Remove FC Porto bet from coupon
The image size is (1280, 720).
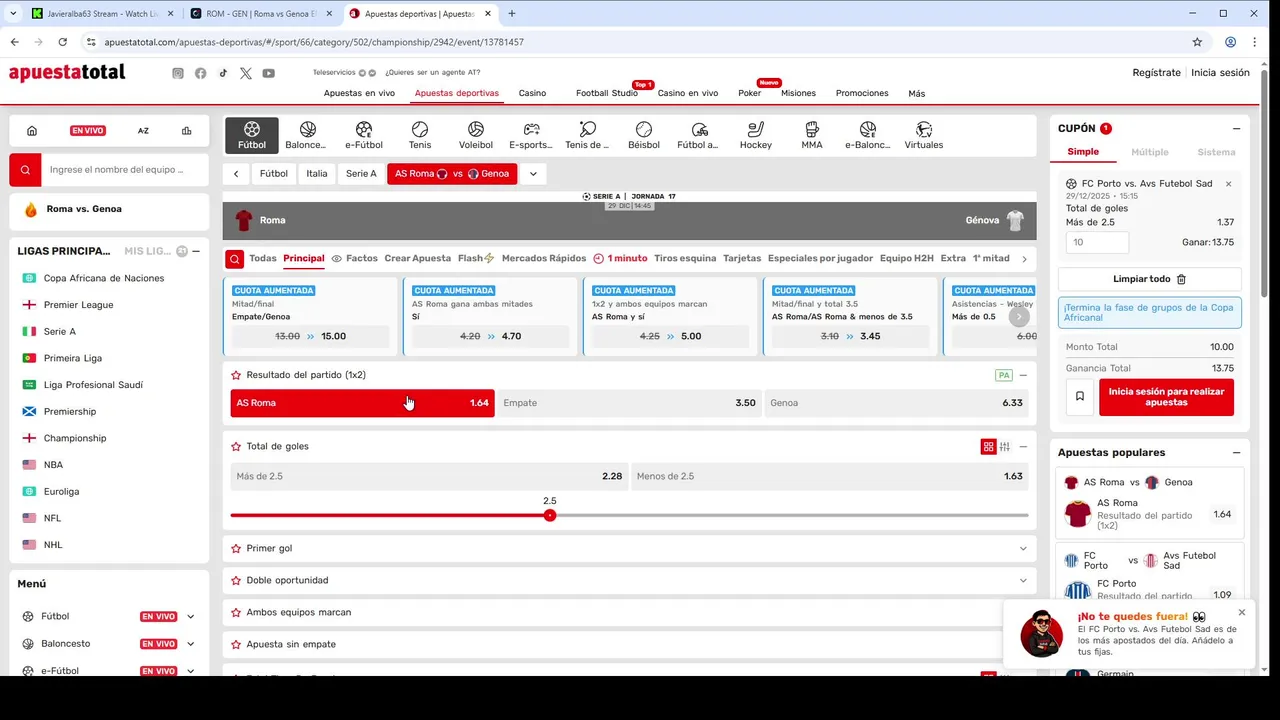[1229, 184]
